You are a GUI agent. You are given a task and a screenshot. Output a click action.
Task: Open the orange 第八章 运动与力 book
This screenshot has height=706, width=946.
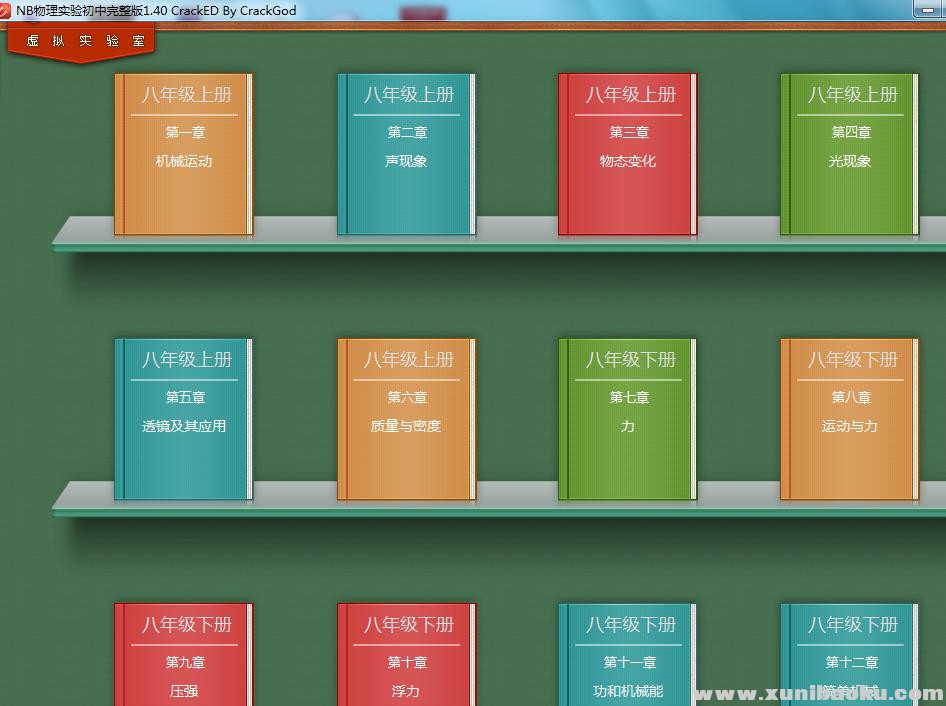850,420
